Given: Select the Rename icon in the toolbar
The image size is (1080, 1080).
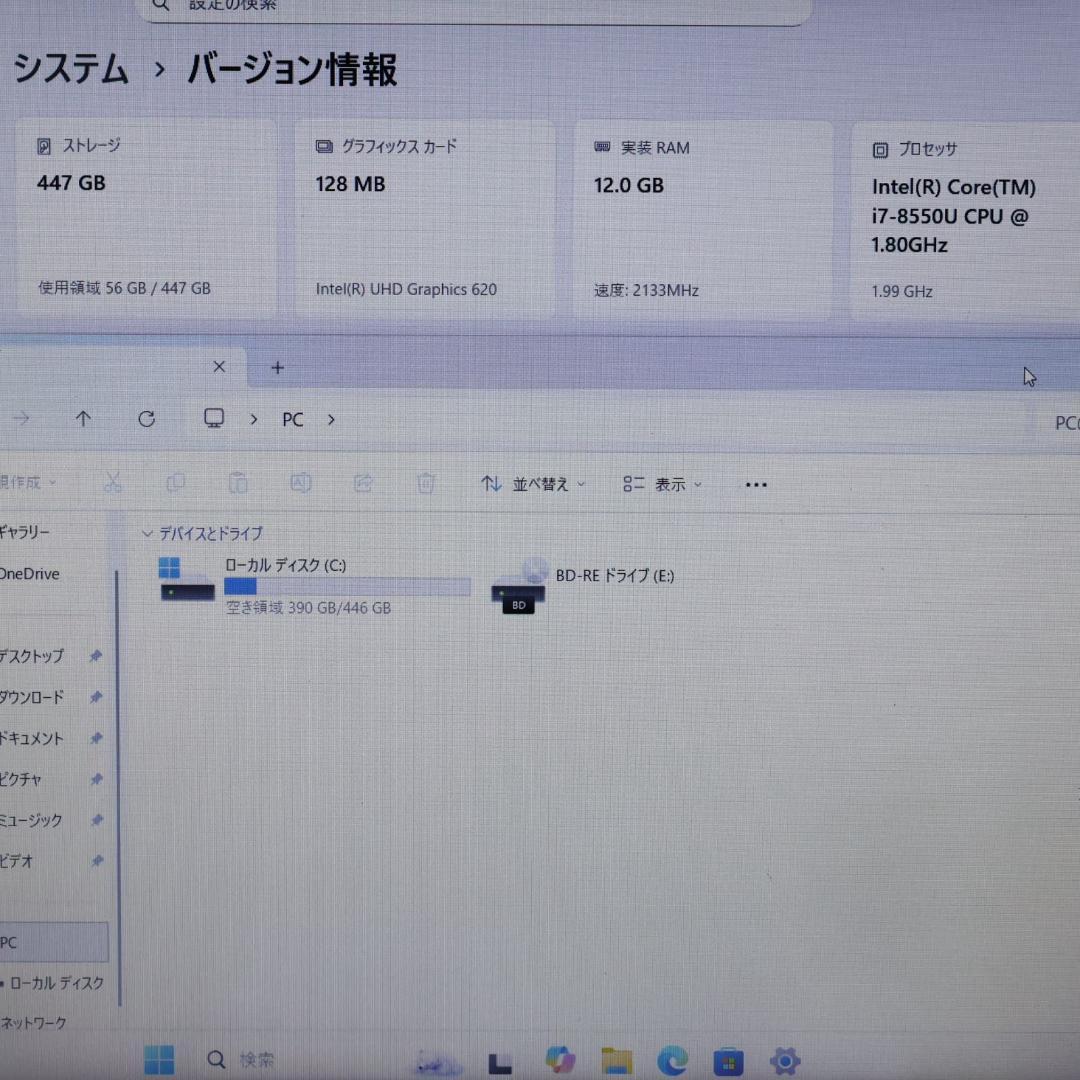Looking at the screenshot, I should click(x=301, y=483).
